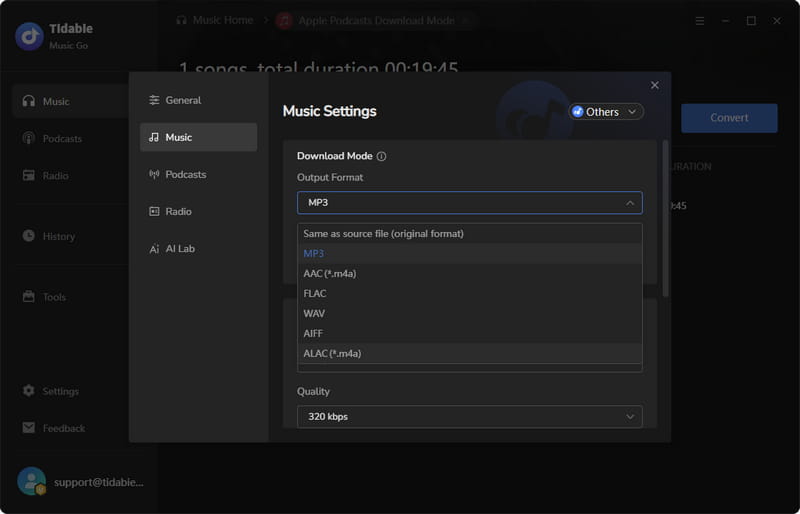Close the Music Settings dialog
Image resolution: width=800 pixels, height=514 pixels.
pos(655,85)
